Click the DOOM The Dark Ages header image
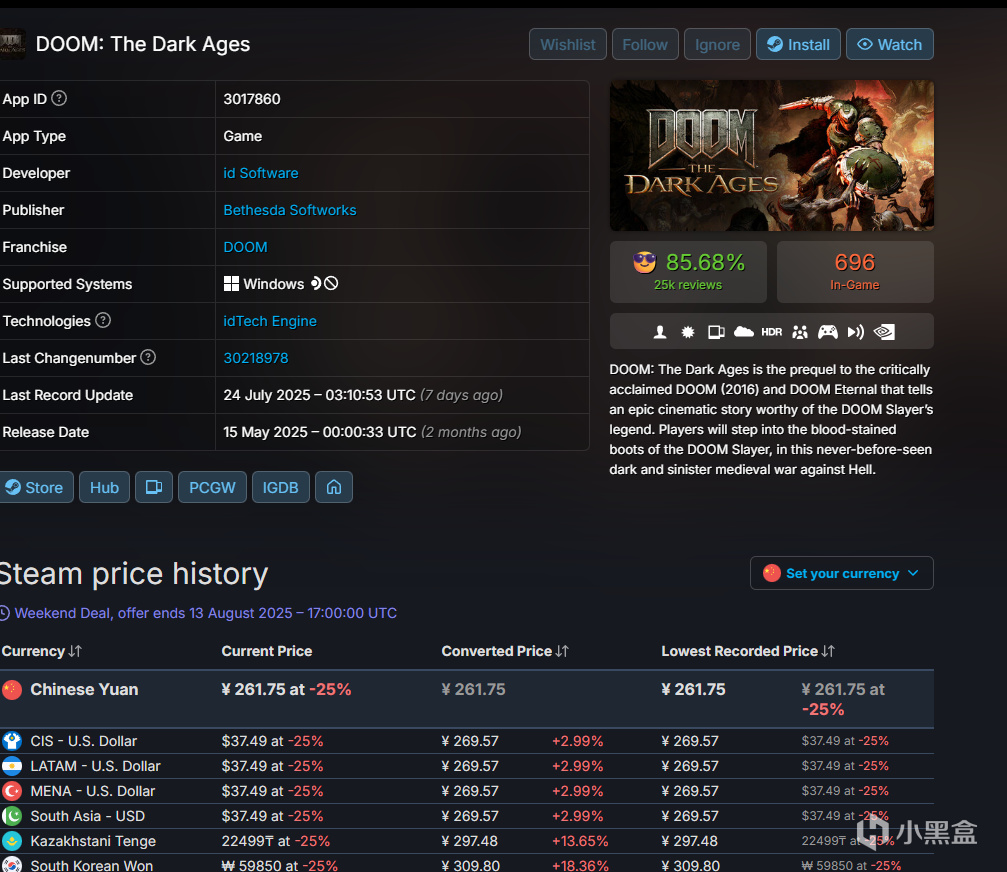Screen dimensions: 1007x872 click(771, 155)
